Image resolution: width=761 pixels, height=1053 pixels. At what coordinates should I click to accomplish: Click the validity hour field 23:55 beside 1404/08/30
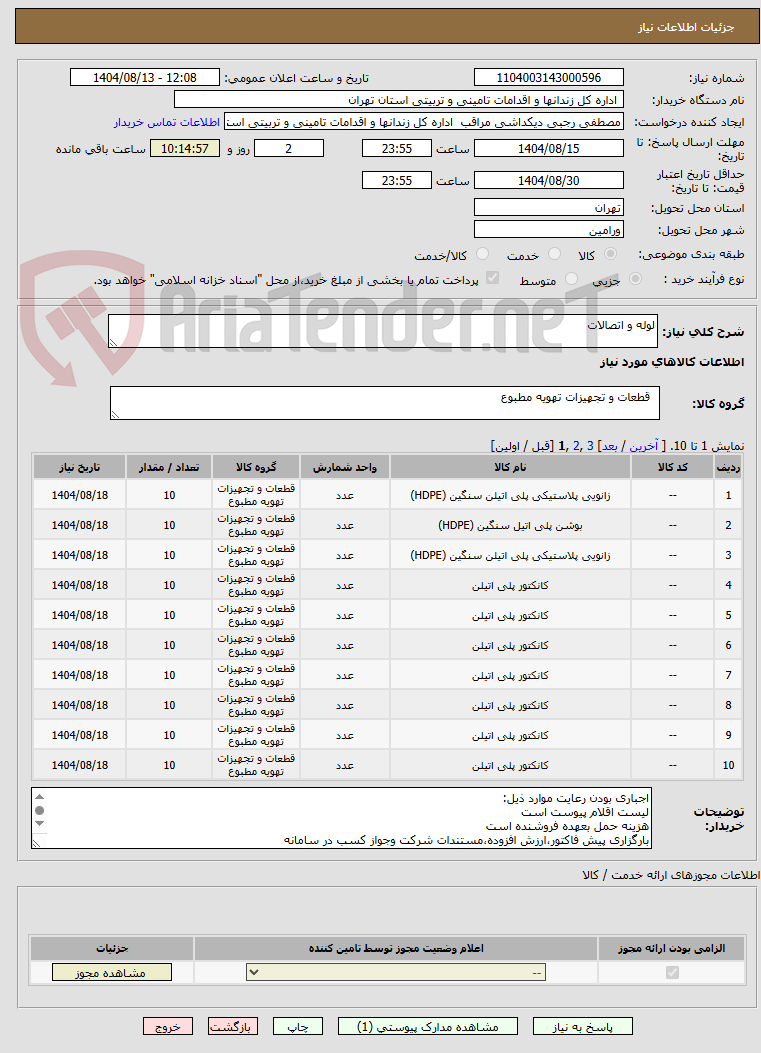pyautogui.click(x=396, y=181)
